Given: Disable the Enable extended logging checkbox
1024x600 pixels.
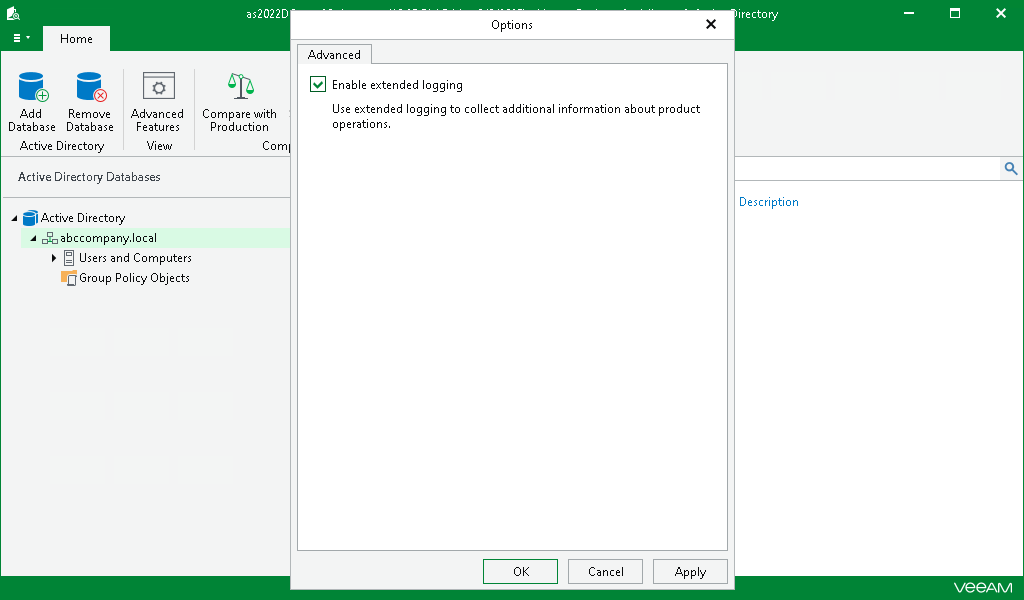Looking at the screenshot, I should coord(317,85).
